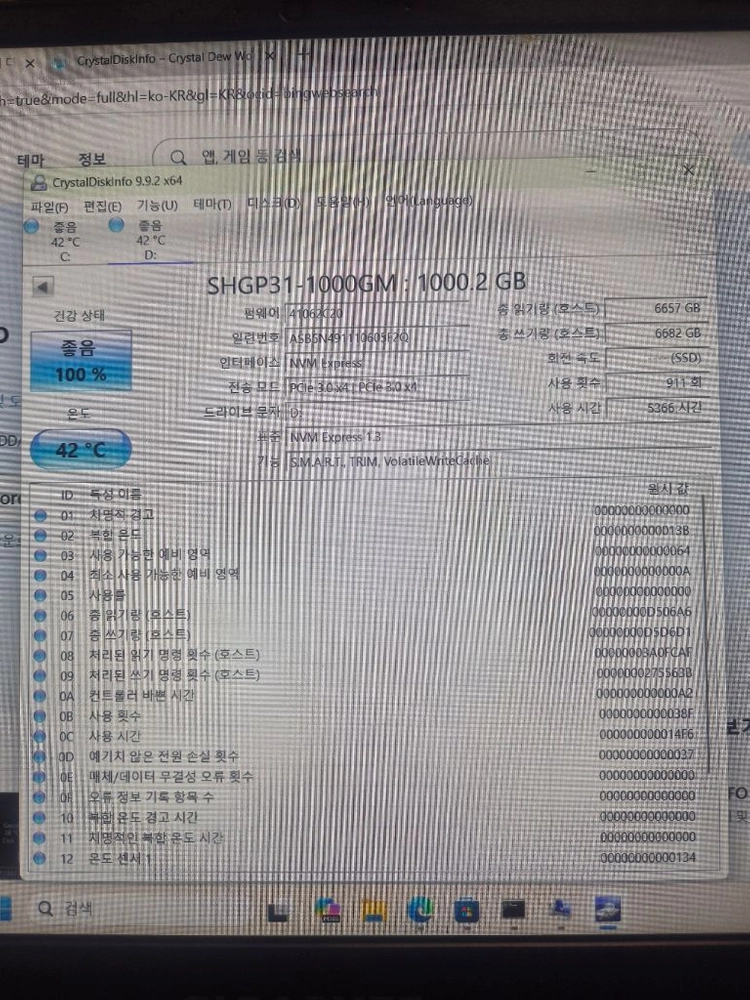Select the 온도 센서 1 row
Image resolution: width=750 pixels, height=1000 pixels.
click(x=367, y=858)
